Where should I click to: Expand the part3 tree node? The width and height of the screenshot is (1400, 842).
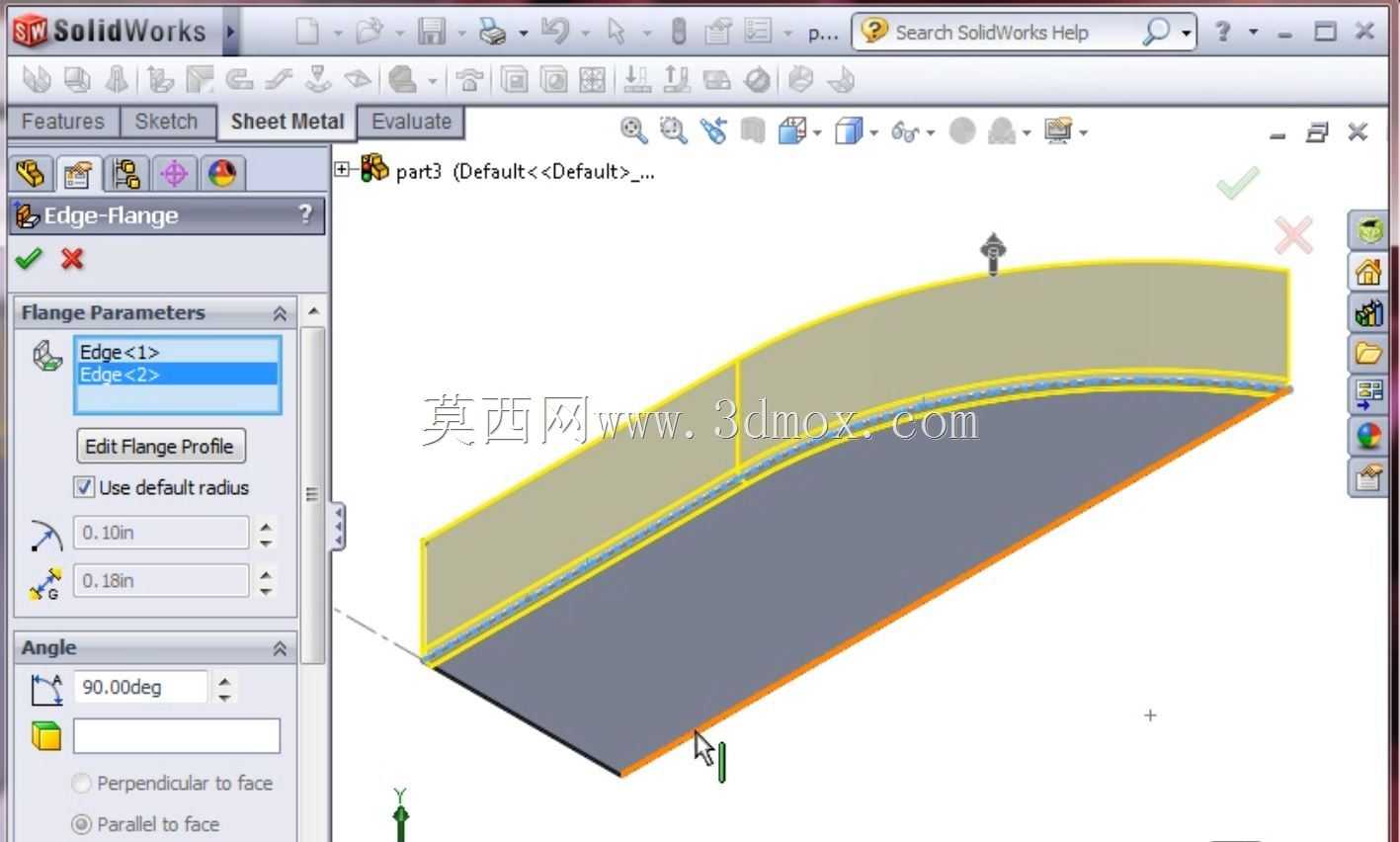(x=343, y=169)
